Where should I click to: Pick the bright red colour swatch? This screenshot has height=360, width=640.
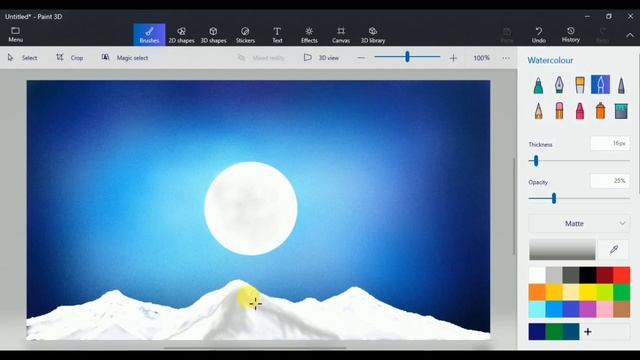(x=622, y=275)
